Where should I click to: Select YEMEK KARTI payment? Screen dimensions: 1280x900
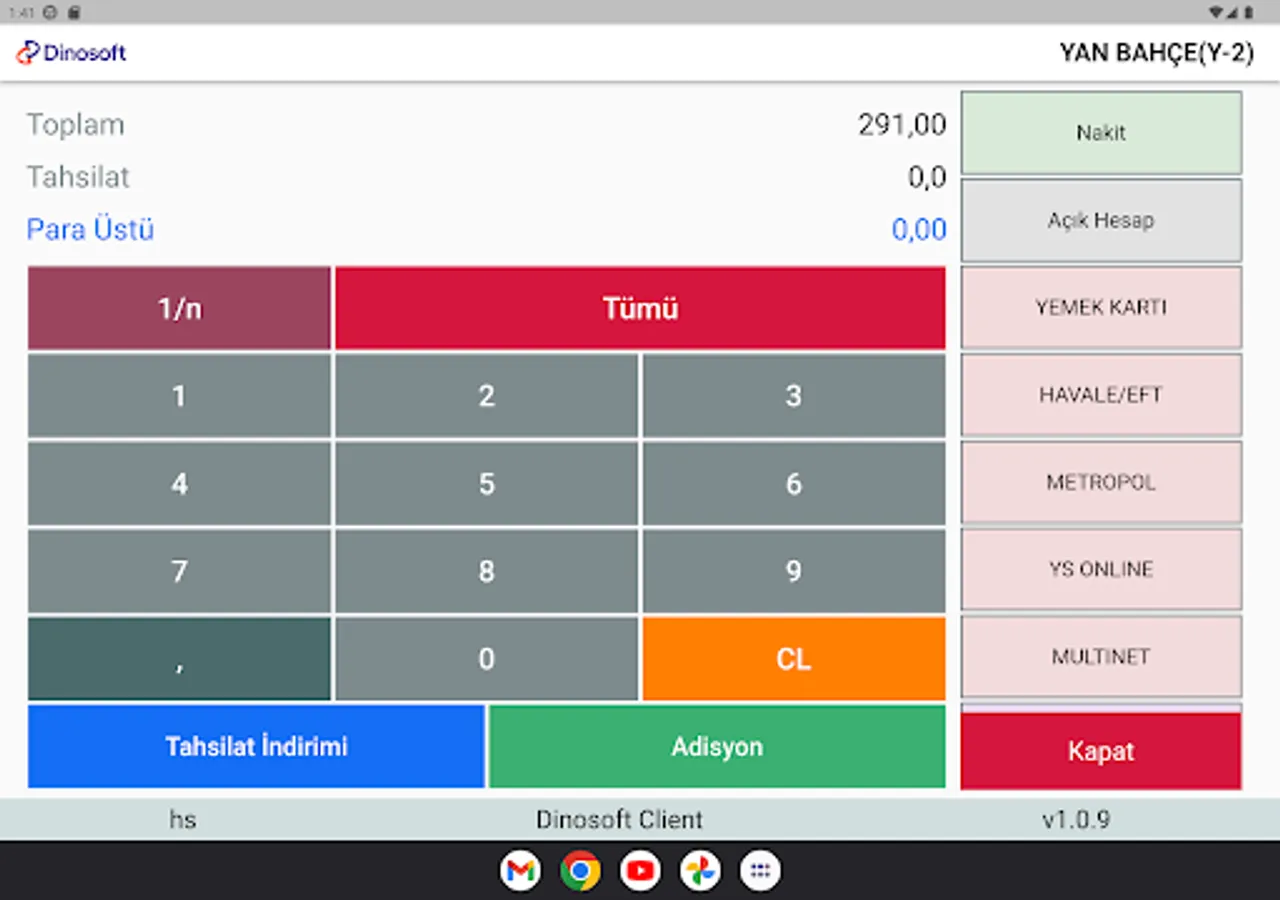(1101, 307)
